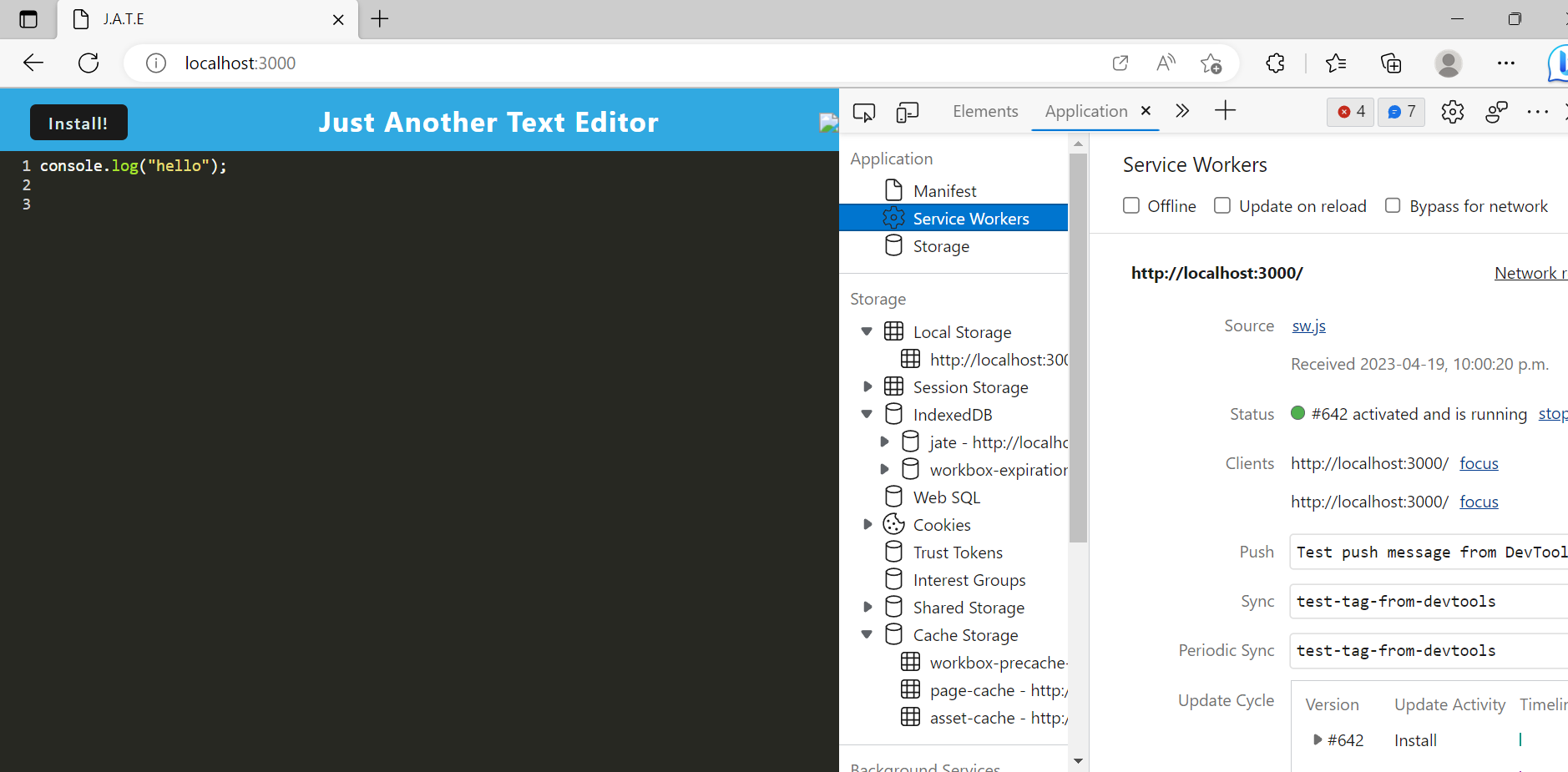Expand the Session Storage tree node
Image resolution: width=1568 pixels, height=772 pixels.
pyautogui.click(x=867, y=386)
